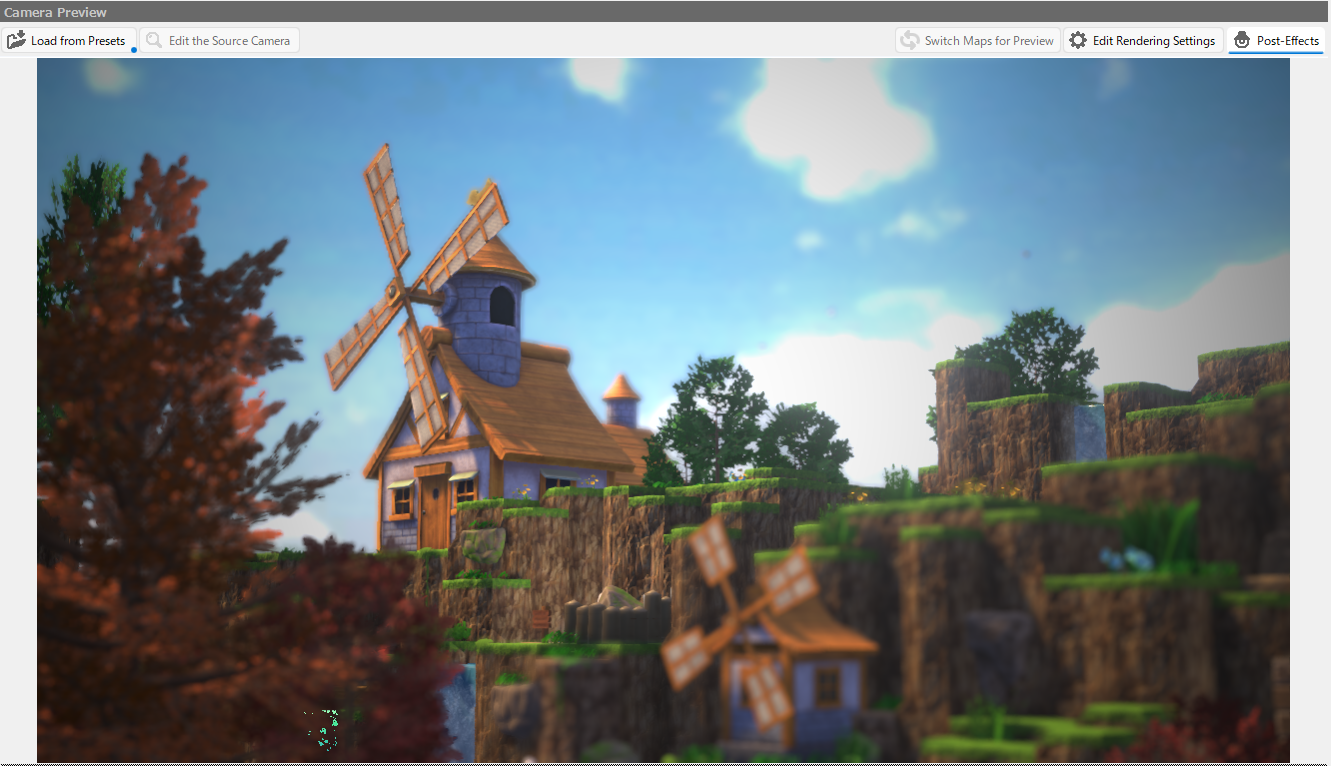The image size is (1331, 766).
Task: Click the green pixel artifacts near the bottom
Action: (323, 728)
